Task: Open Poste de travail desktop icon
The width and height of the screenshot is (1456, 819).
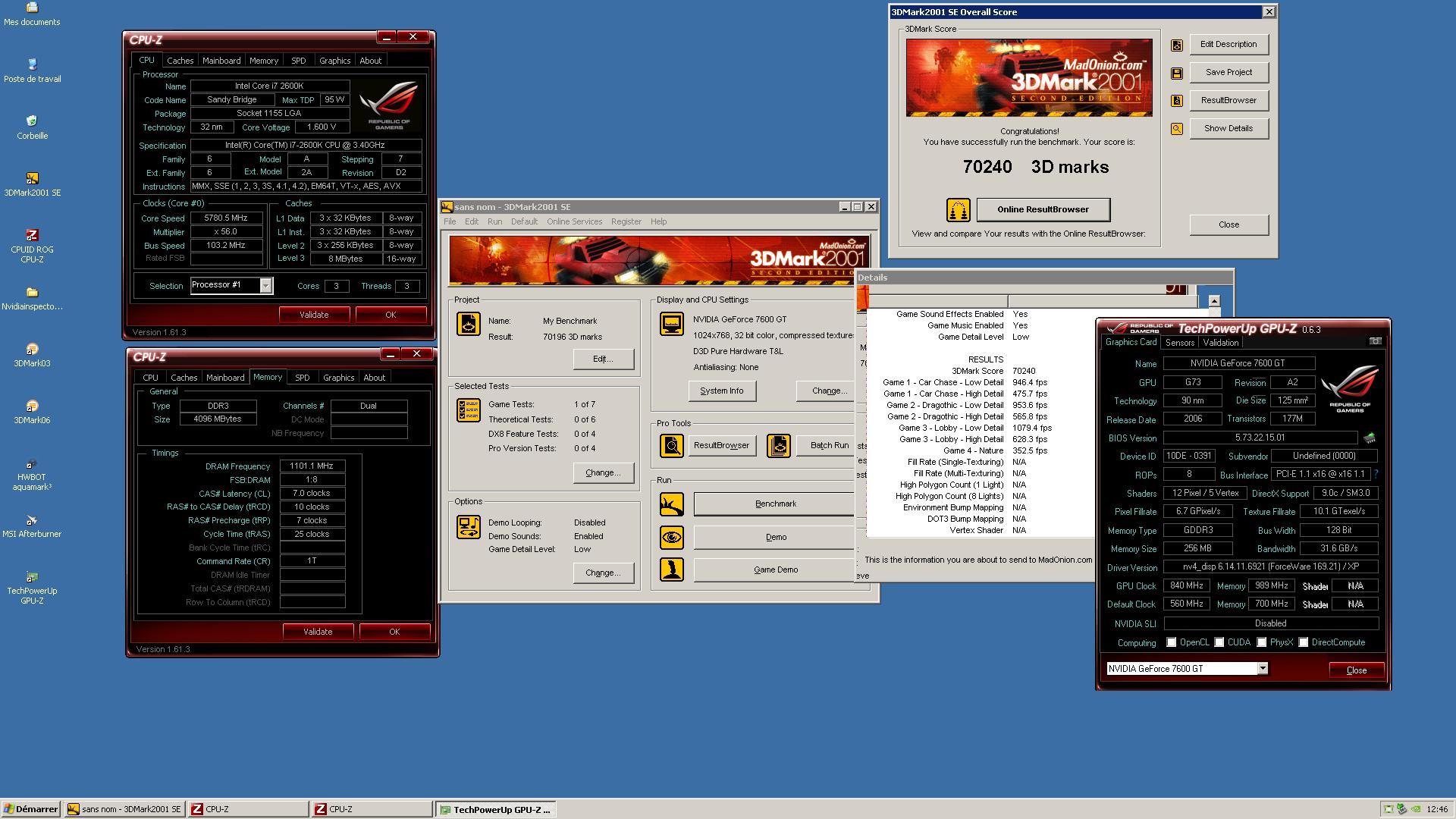Action: point(32,71)
